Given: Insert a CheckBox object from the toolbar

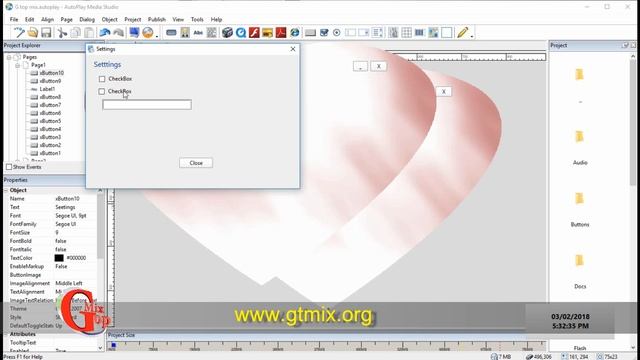Looking at the screenshot, I should pyautogui.click(x=324, y=33).
